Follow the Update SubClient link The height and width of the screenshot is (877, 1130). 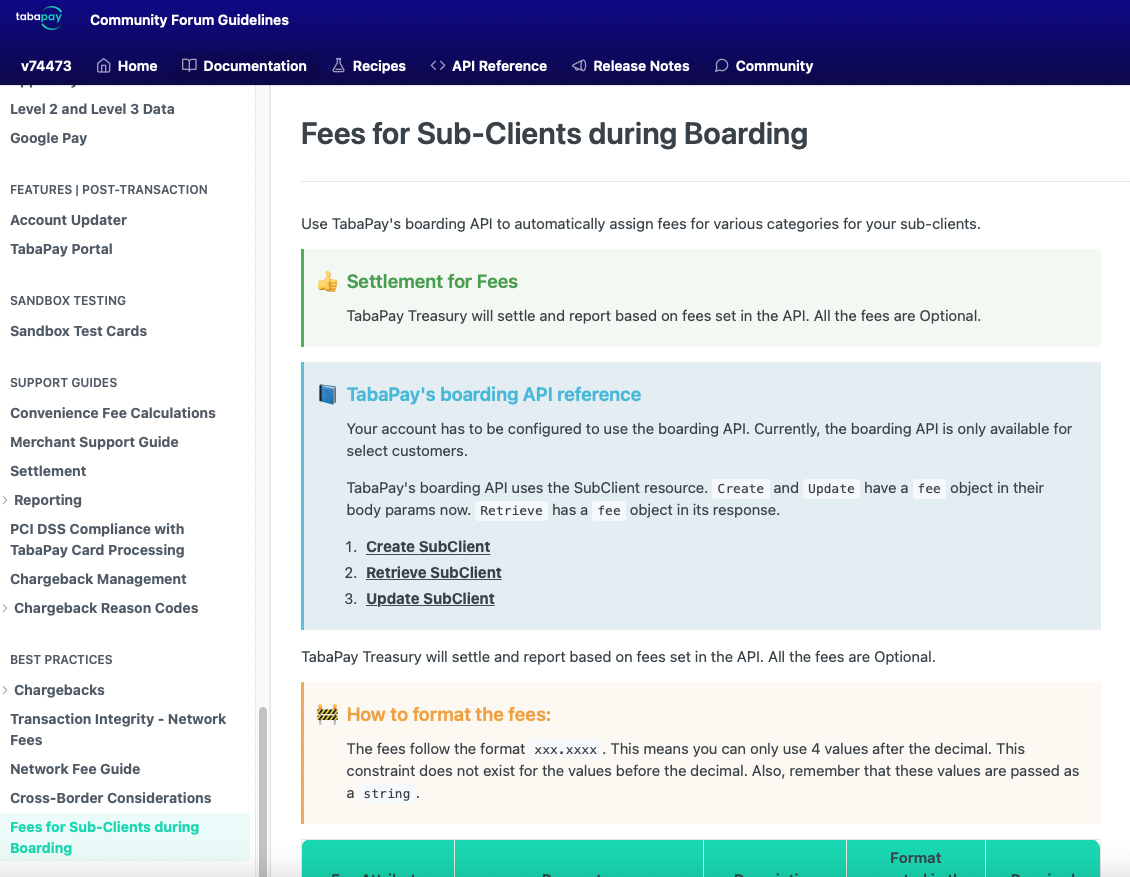coord(430,599)
